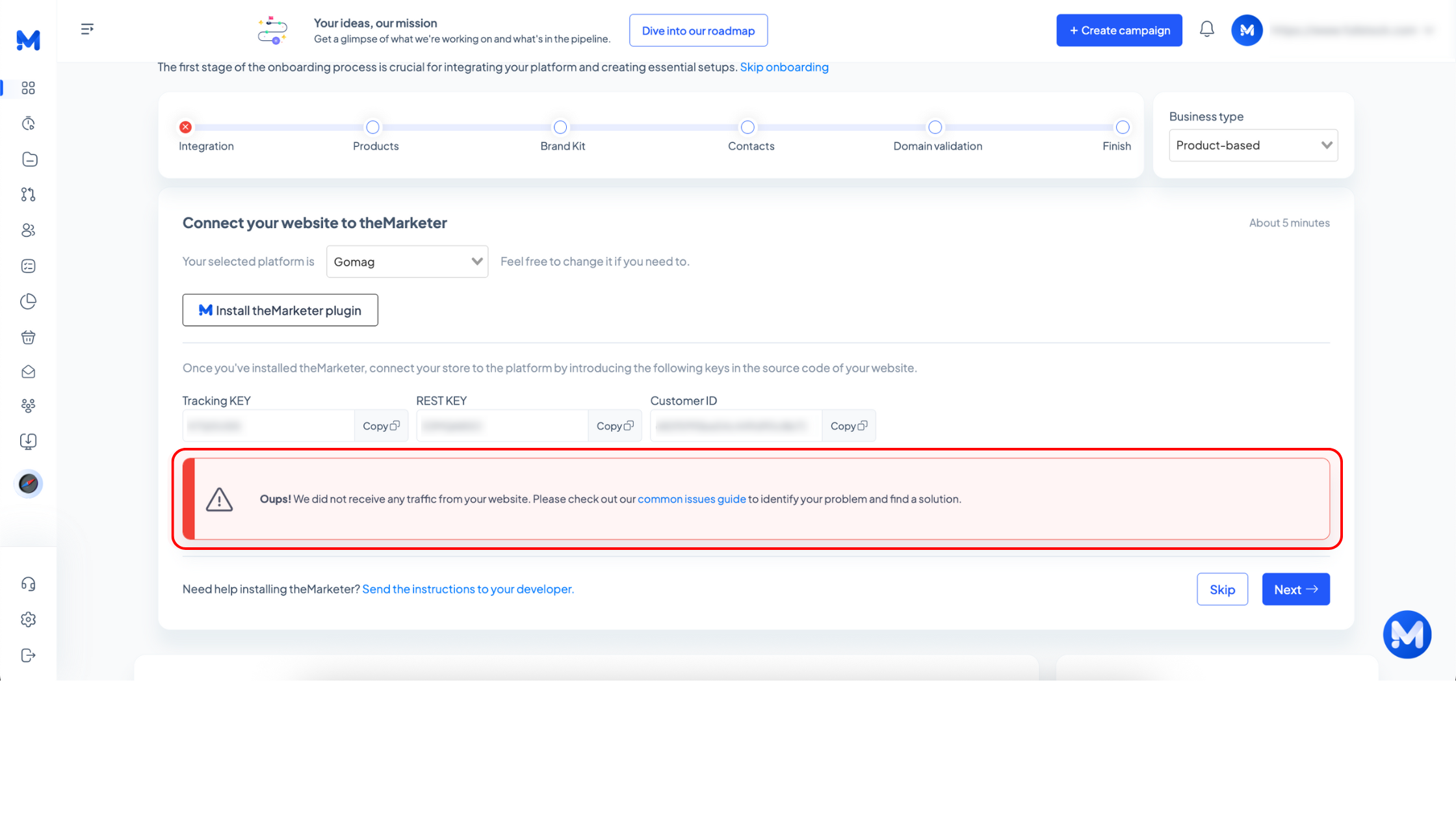
Task: Click the Skip button
Action: (x=1222, y=589)
